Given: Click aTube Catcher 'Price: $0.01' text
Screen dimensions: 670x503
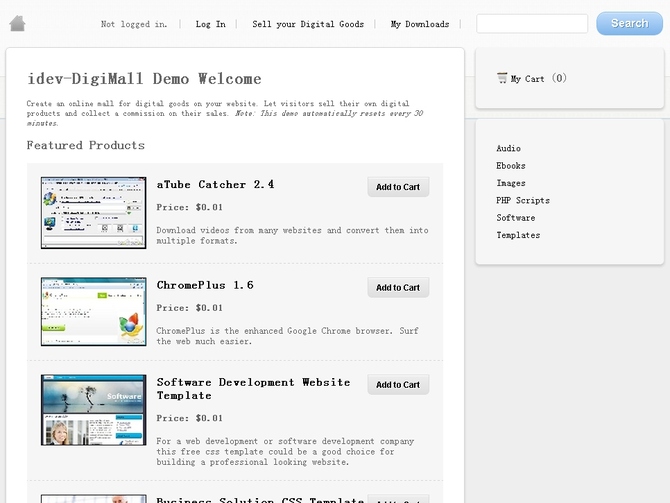Looking at the screenshot, I should point(189,207).
